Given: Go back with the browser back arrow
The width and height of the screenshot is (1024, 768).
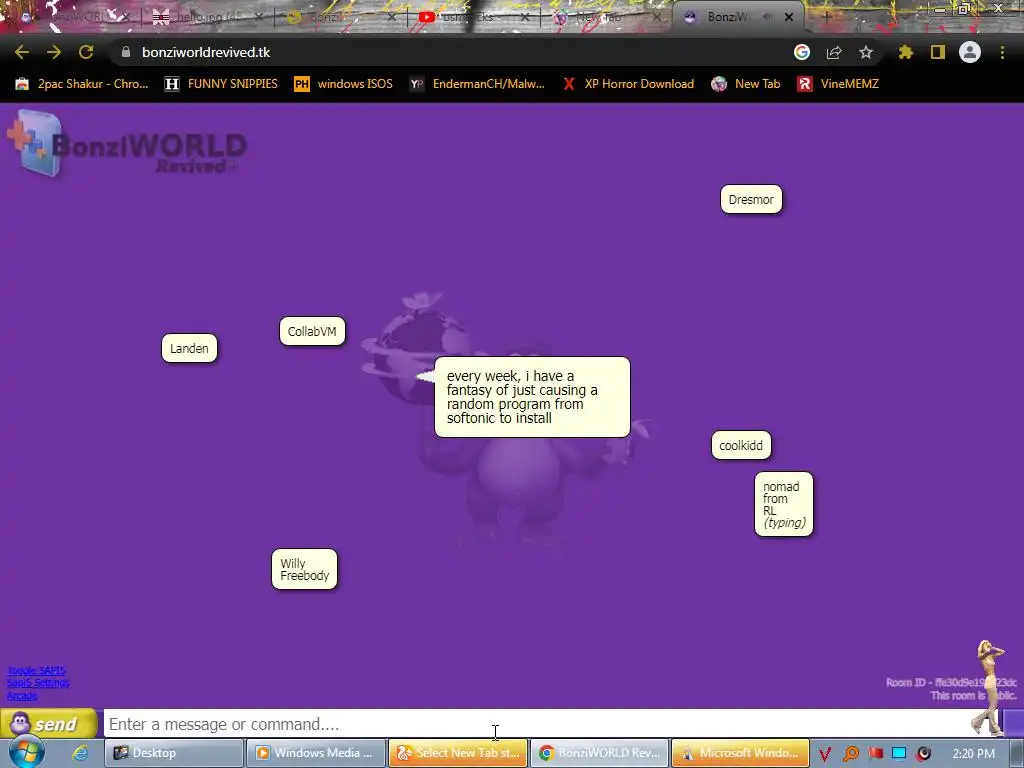Looking at the screenshot, I should [x=22, y=52].
